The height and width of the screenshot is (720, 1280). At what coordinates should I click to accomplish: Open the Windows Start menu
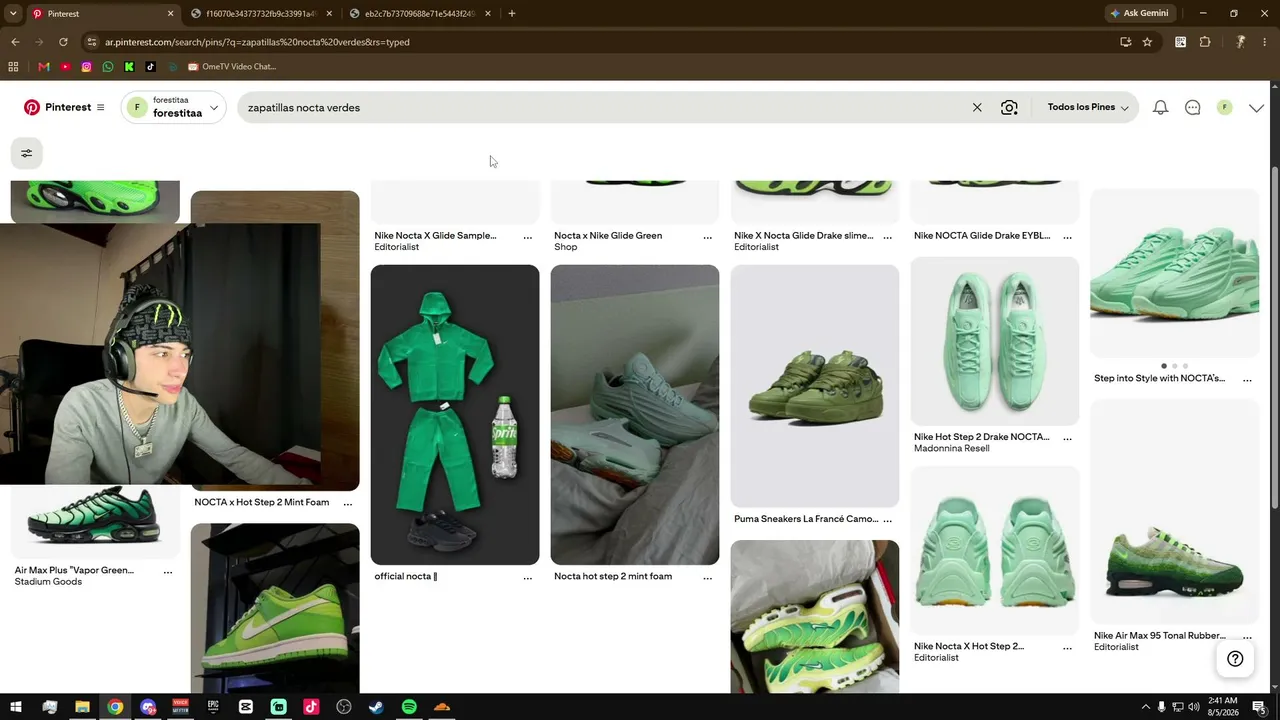(x=16, y=707)
